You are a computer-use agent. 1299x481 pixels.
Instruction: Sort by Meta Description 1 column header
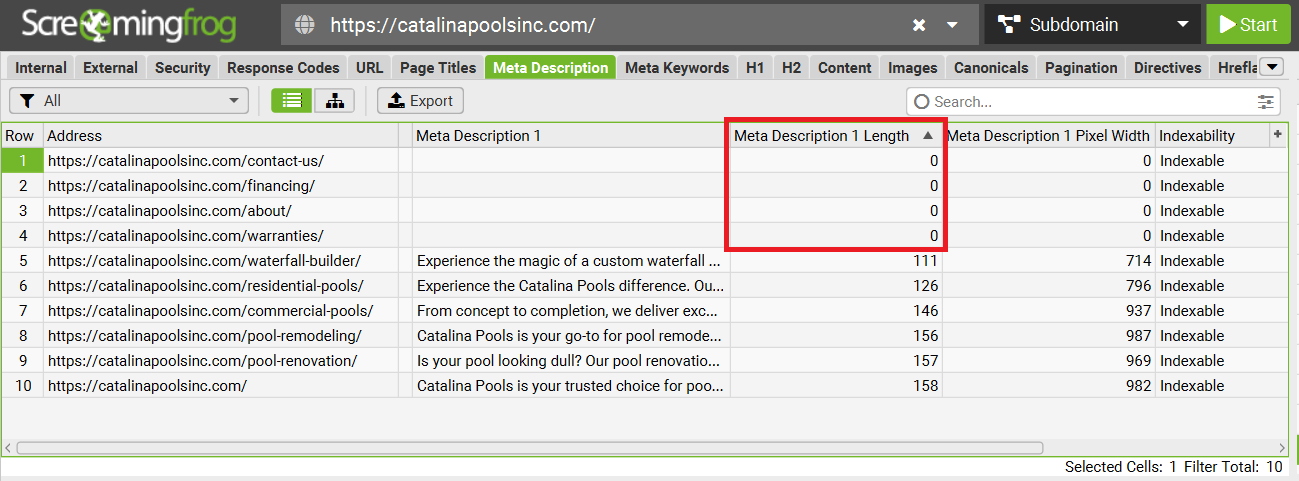pyautogui.click(x=571, y=135)
